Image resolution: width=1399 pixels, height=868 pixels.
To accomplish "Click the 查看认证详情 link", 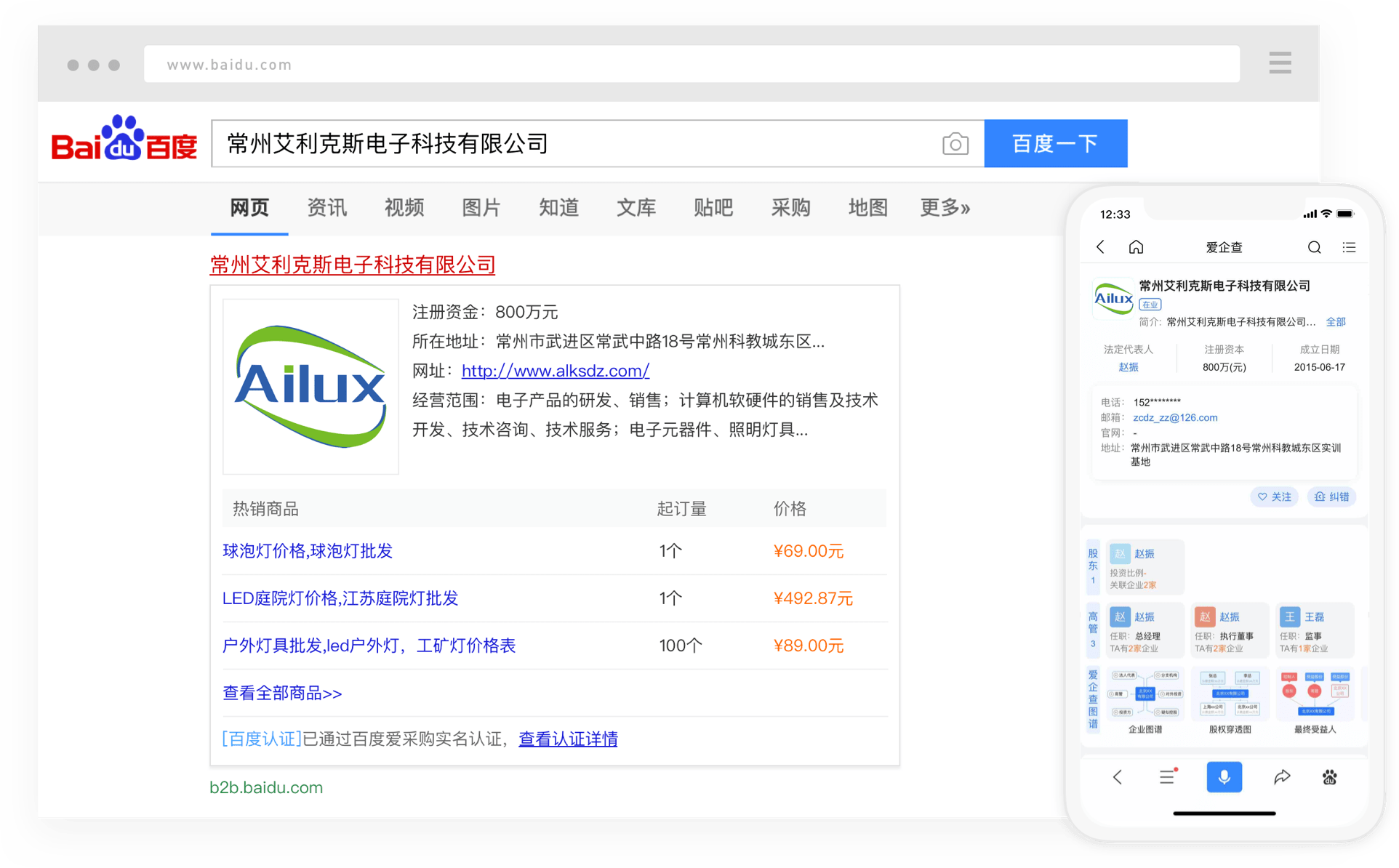I will 568,739.
